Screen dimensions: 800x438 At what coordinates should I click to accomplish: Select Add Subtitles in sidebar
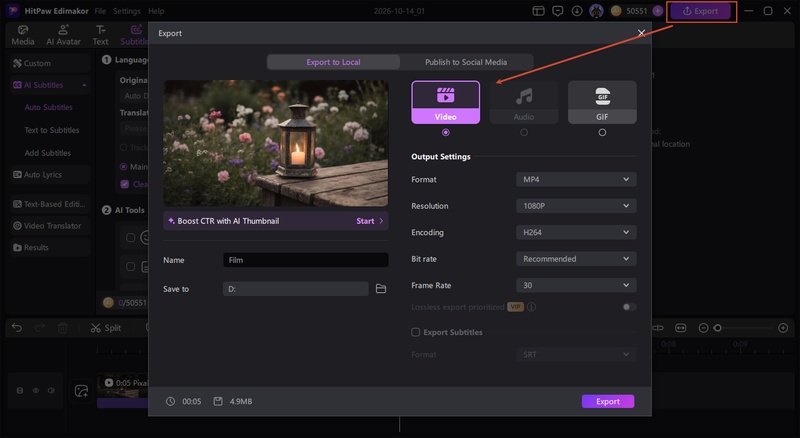47,153
